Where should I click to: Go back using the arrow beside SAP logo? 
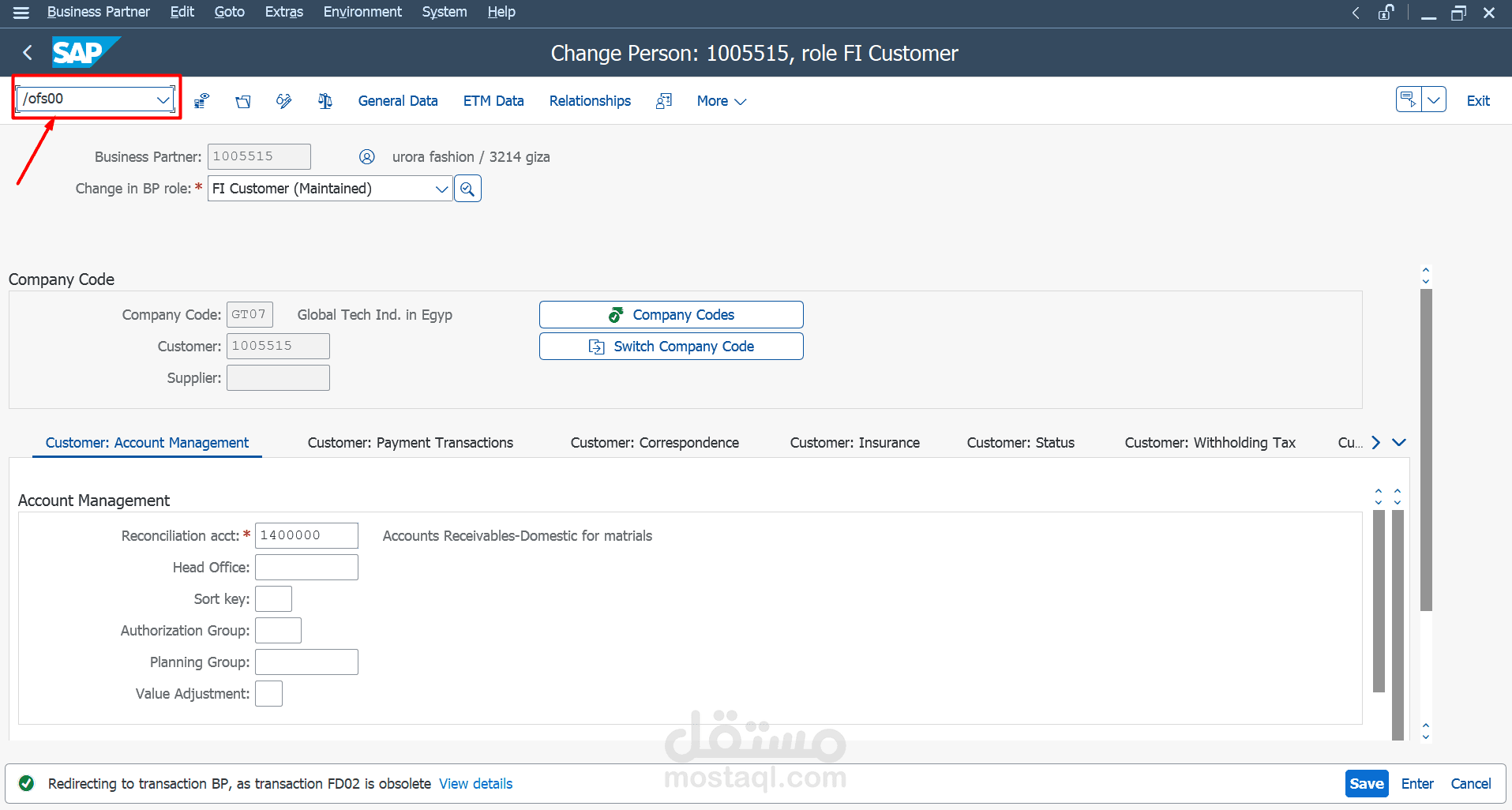(x=28, y=53)
